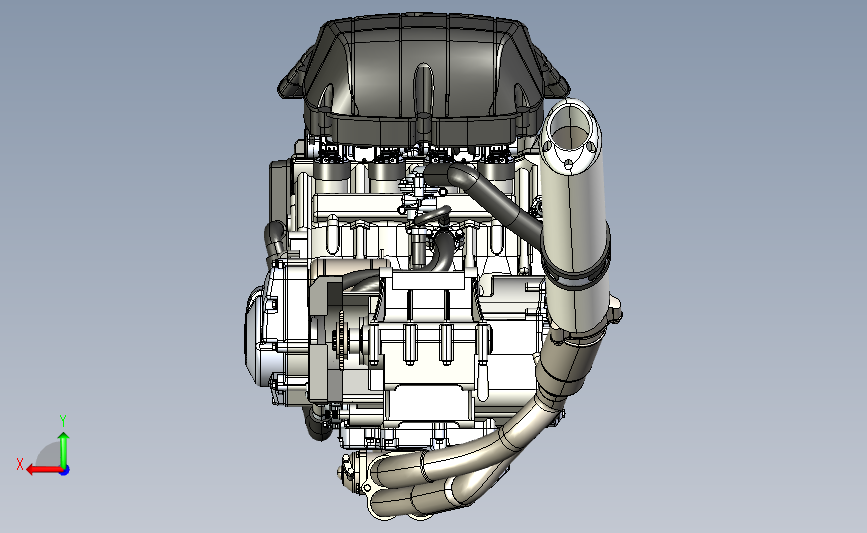Click the red X axis arrow of the triad
This screenshot has width=867, height=533.
45,470
